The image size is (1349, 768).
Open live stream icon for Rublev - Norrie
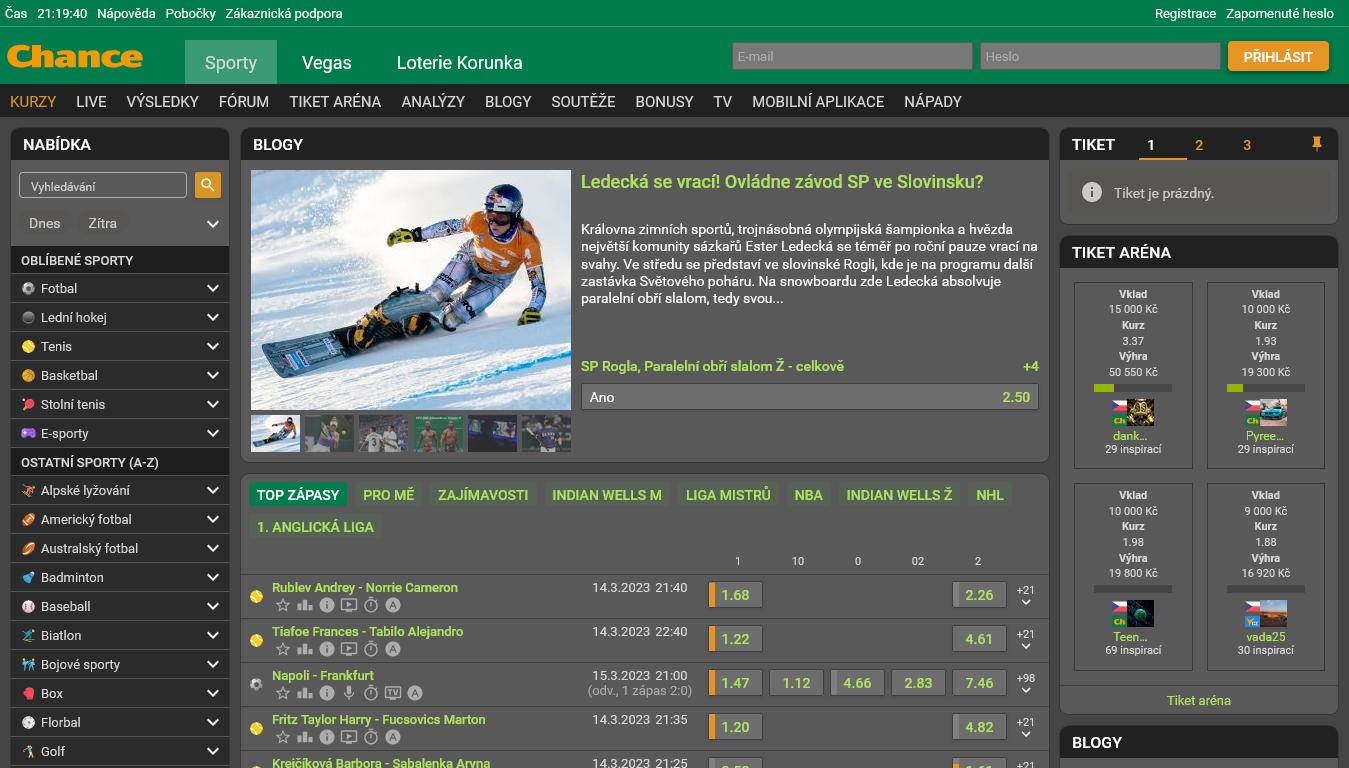[349, 605]
